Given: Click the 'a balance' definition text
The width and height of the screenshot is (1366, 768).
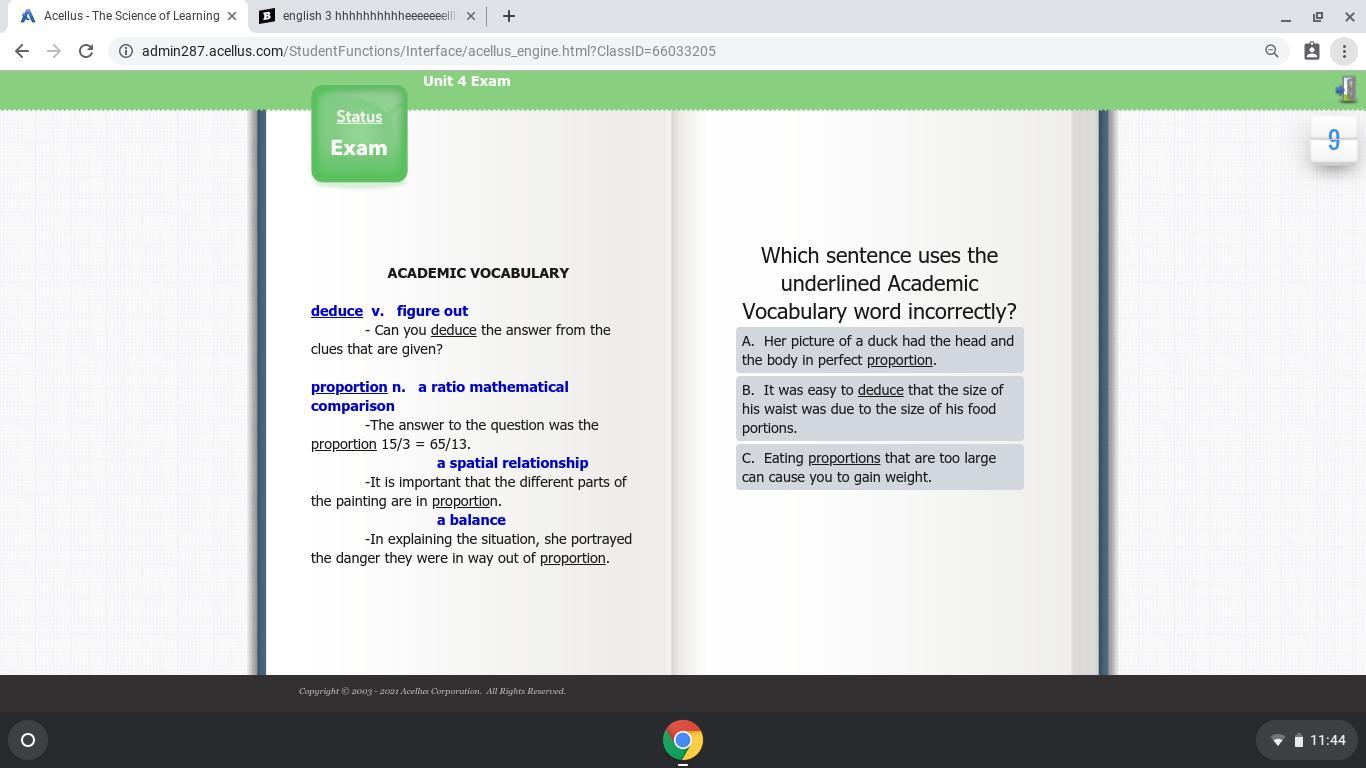Looking at the screenshot, I should click(471, 520).
